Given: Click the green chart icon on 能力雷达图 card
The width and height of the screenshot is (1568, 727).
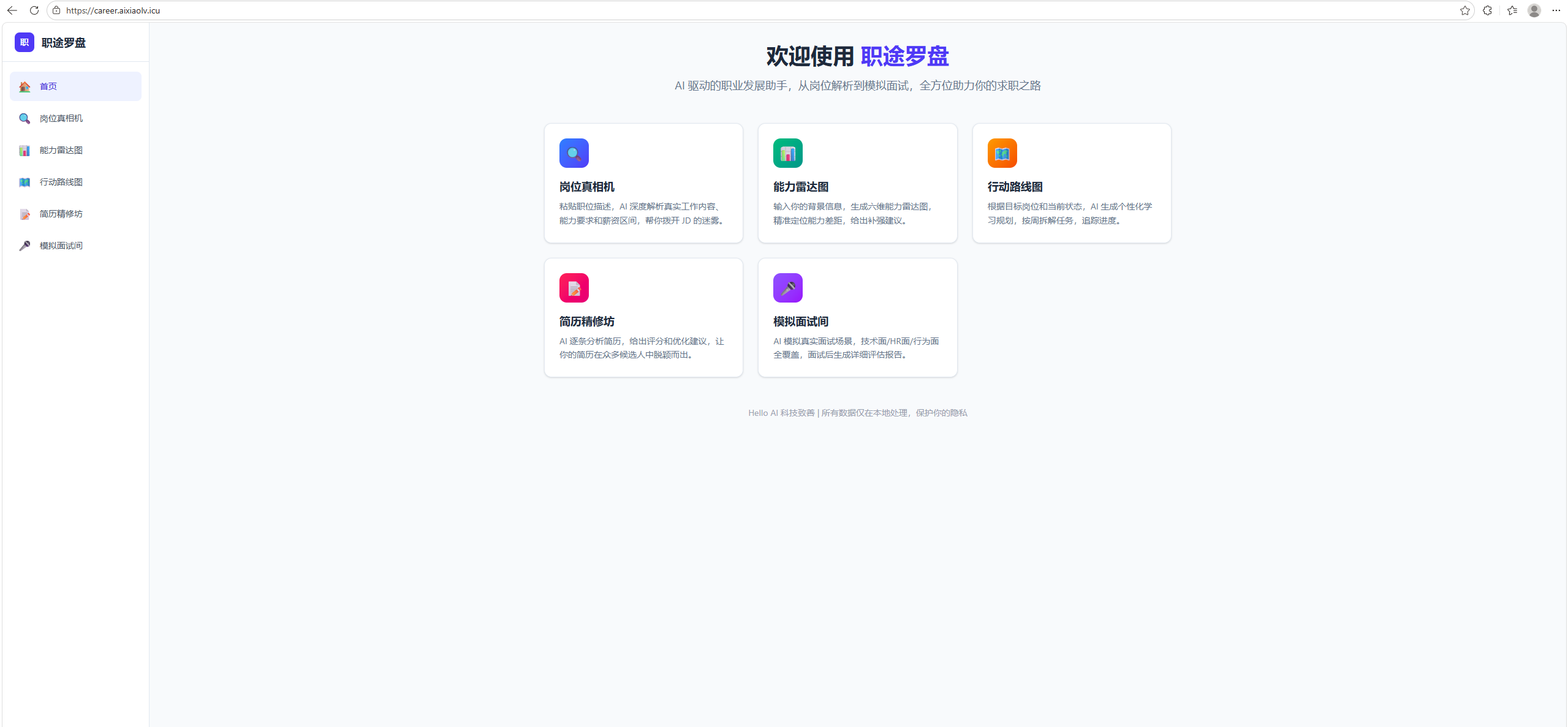Looking at the screenshot, I should click(787, 153).
